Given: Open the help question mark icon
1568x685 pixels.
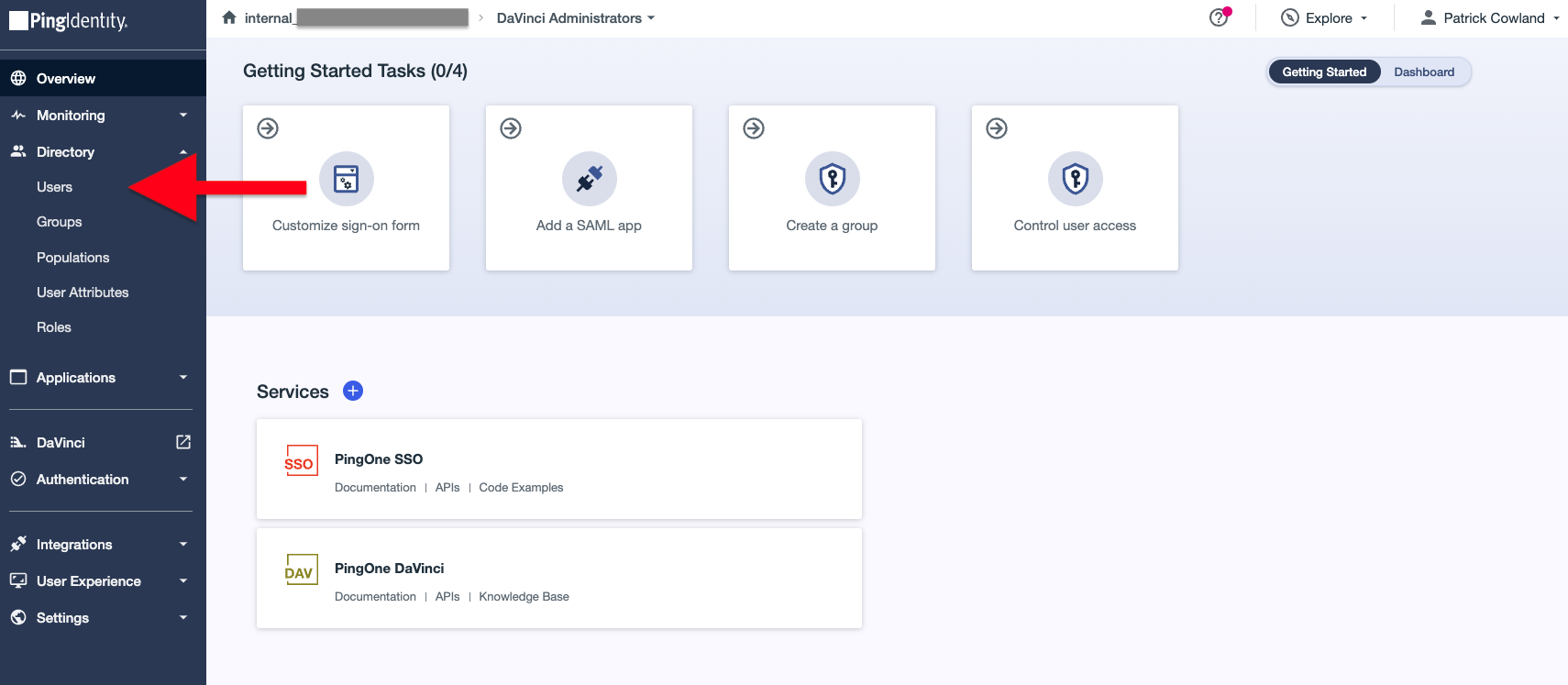Looking at the screenshot, I should 1219,17.
